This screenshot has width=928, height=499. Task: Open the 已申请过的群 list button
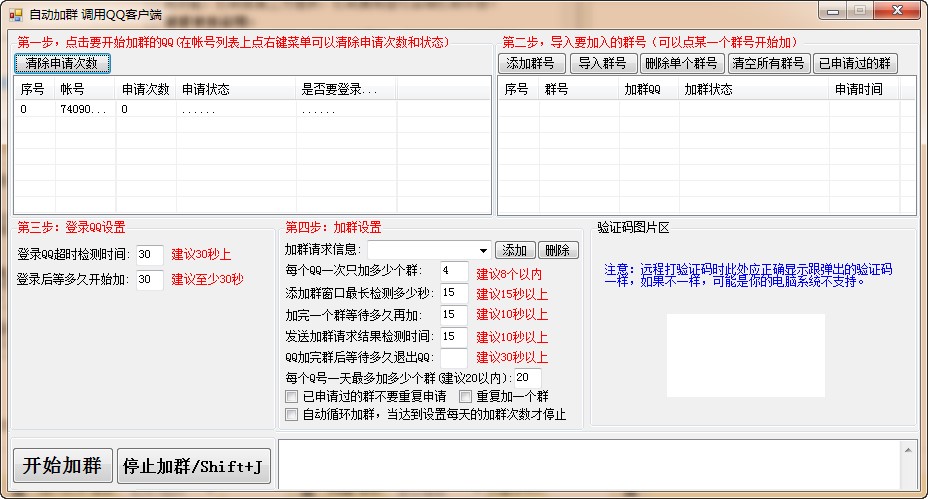(854, 63)
